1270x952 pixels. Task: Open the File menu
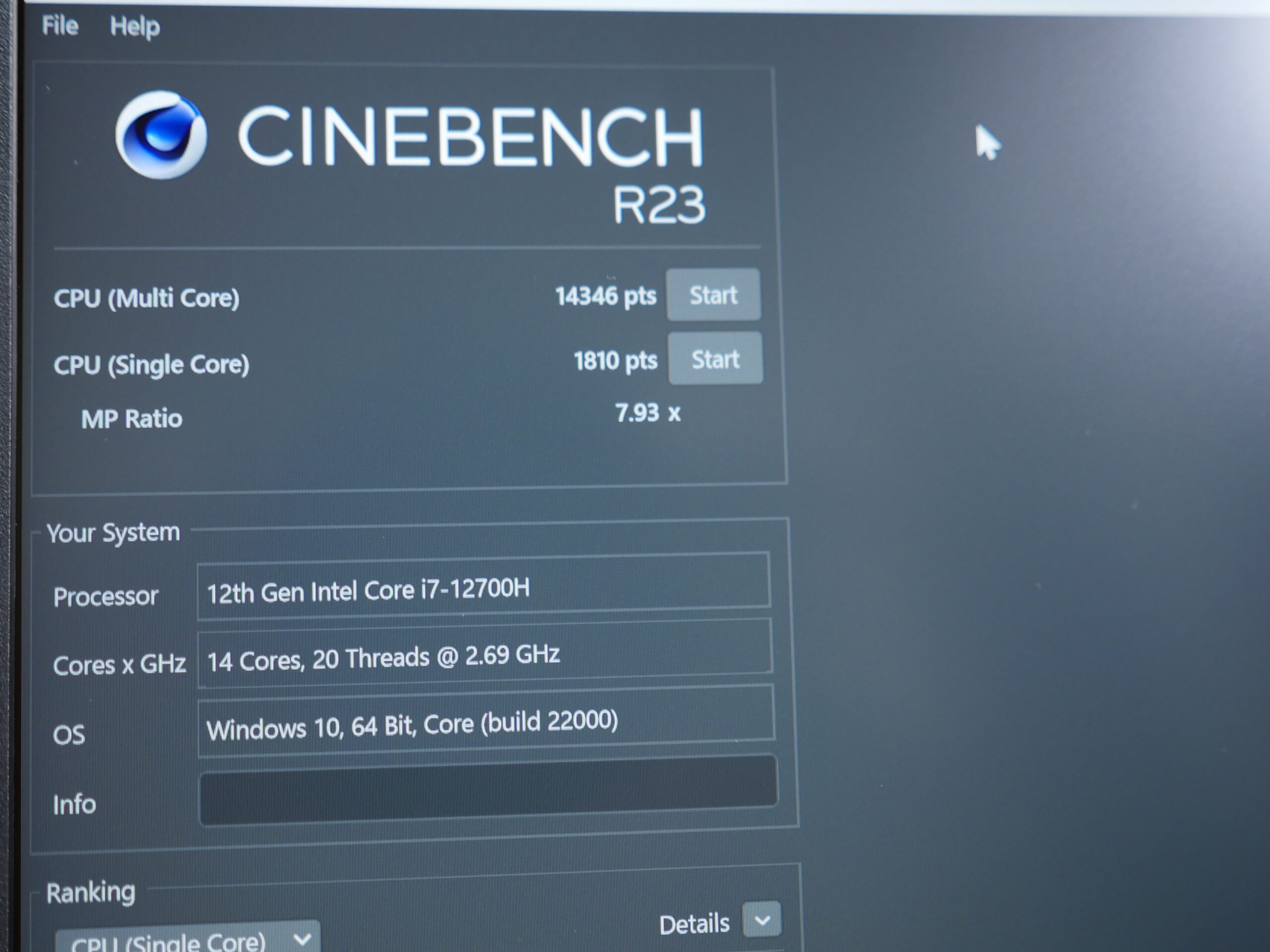(60, 26)
